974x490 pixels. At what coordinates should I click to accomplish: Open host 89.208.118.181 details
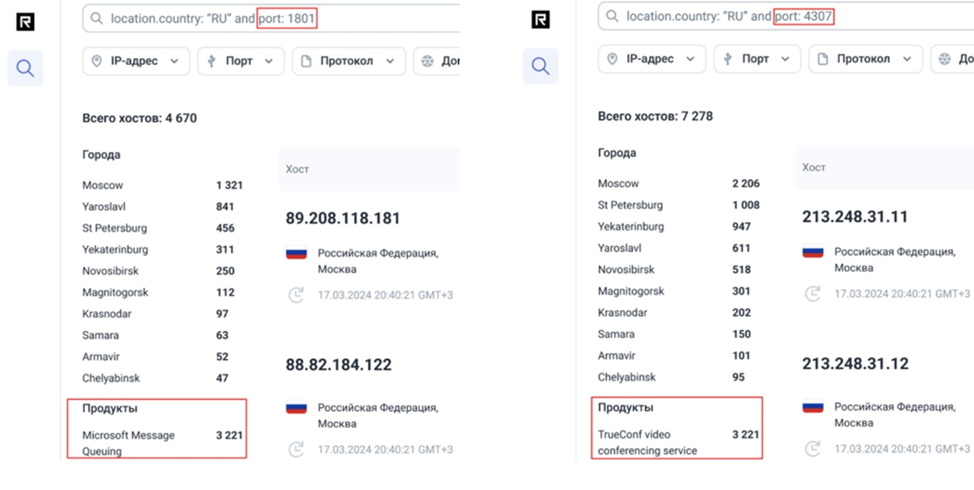coord(344,218)
